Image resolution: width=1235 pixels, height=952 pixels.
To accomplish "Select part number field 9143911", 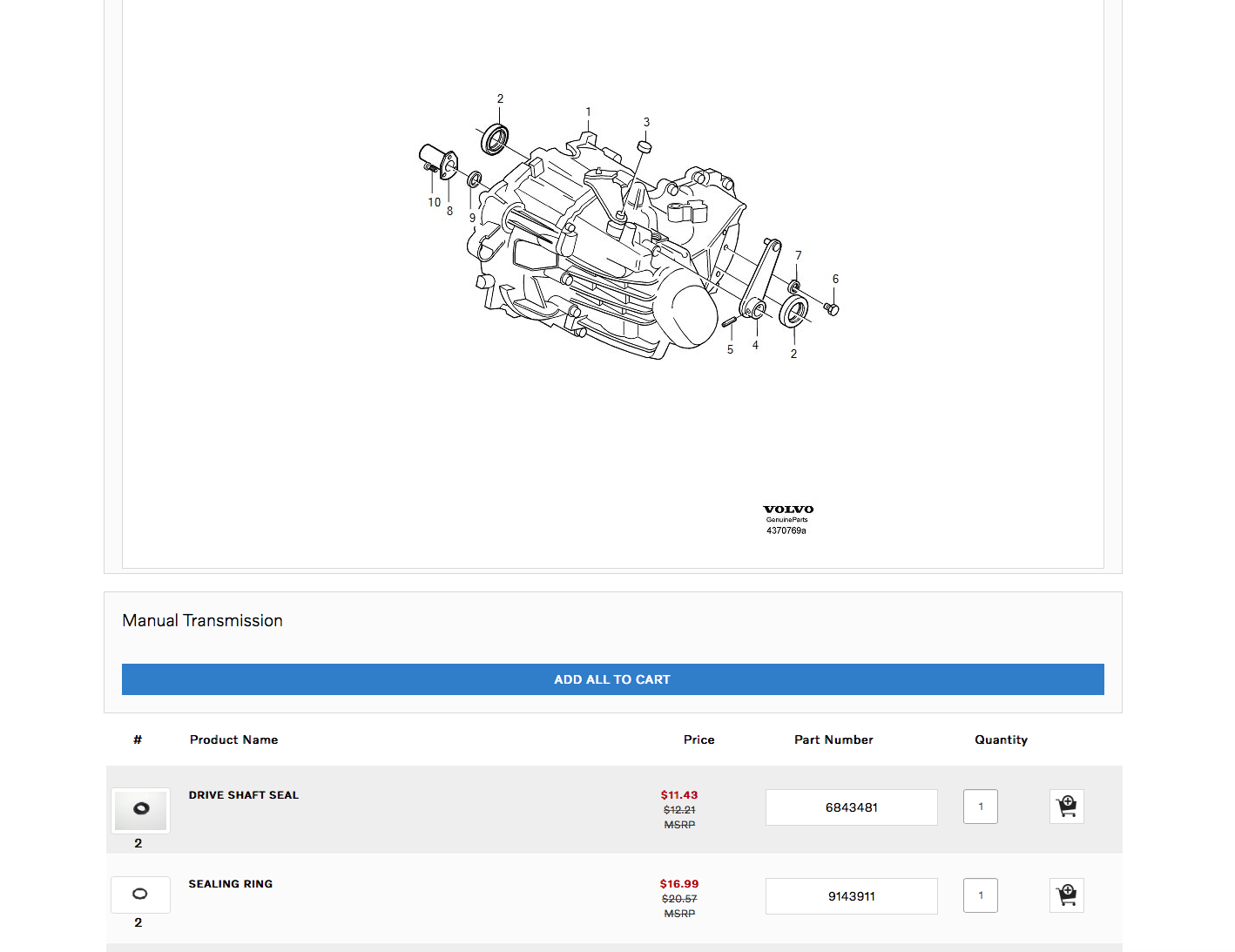I will tap(851, 896).
